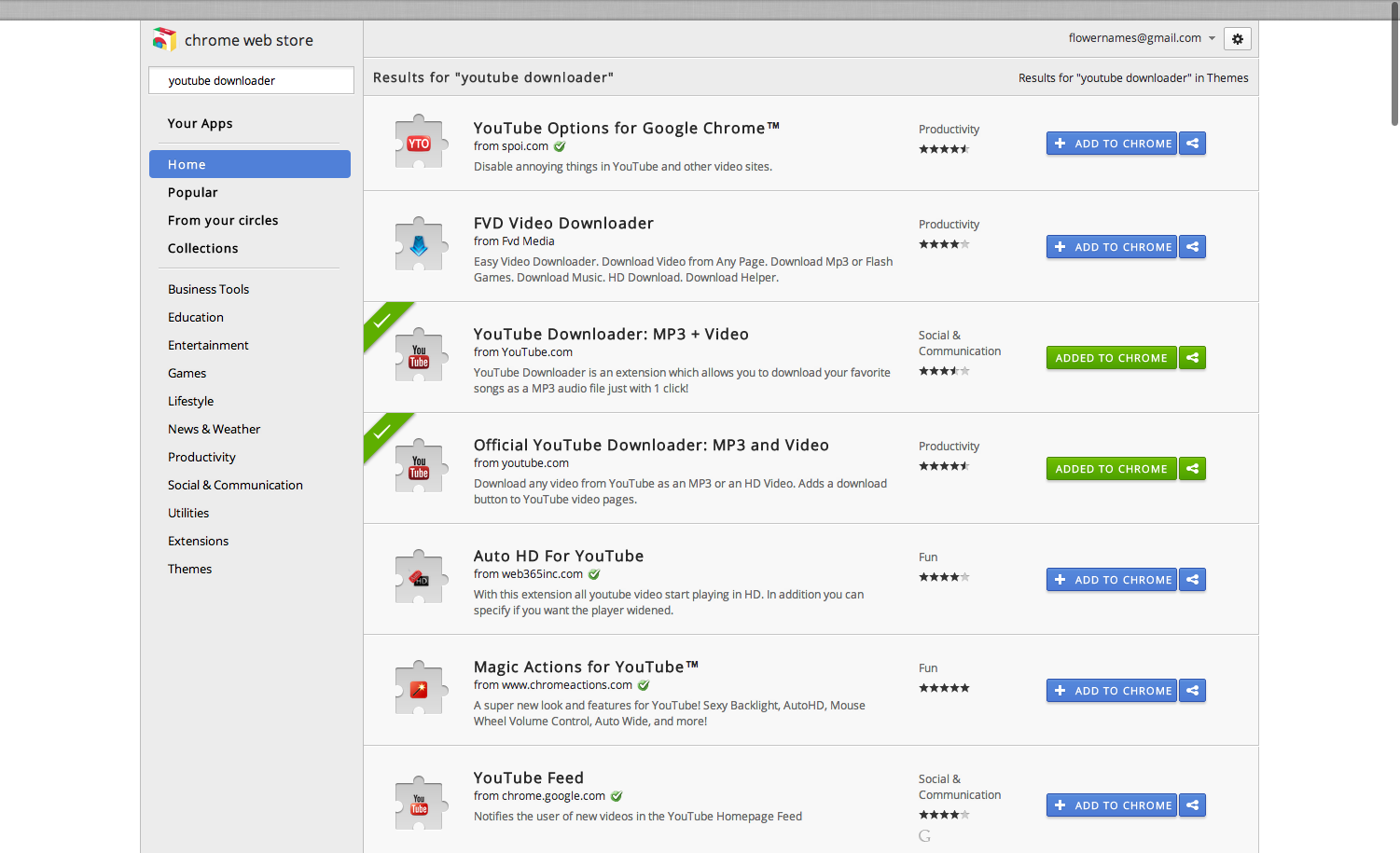The image size is (1400, 853).
Task: Click the star rating for YouTube Downloader: MP3 + Video
Action: point(944,371)
